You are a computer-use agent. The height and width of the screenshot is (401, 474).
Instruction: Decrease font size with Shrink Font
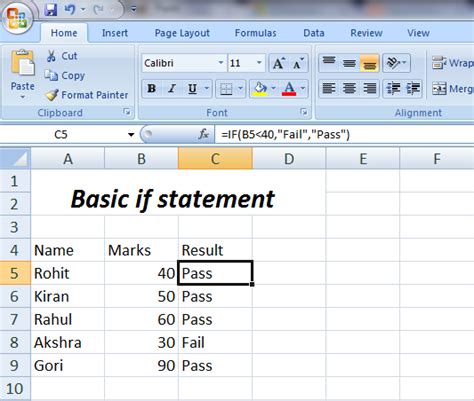298,63
